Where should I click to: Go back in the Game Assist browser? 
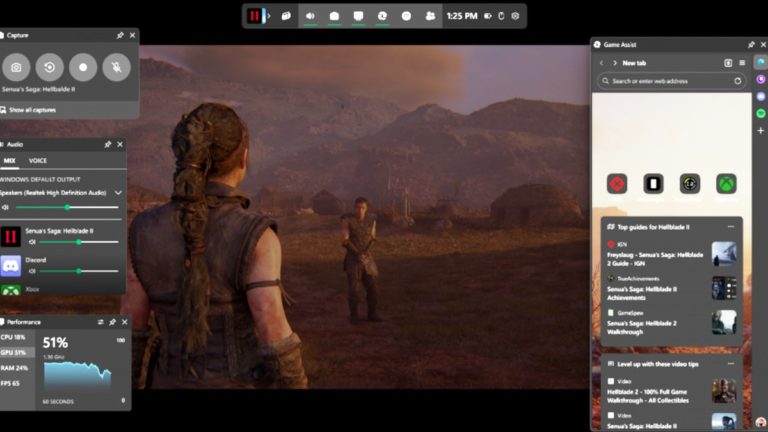pyautogui.click(x=601, y=63)
